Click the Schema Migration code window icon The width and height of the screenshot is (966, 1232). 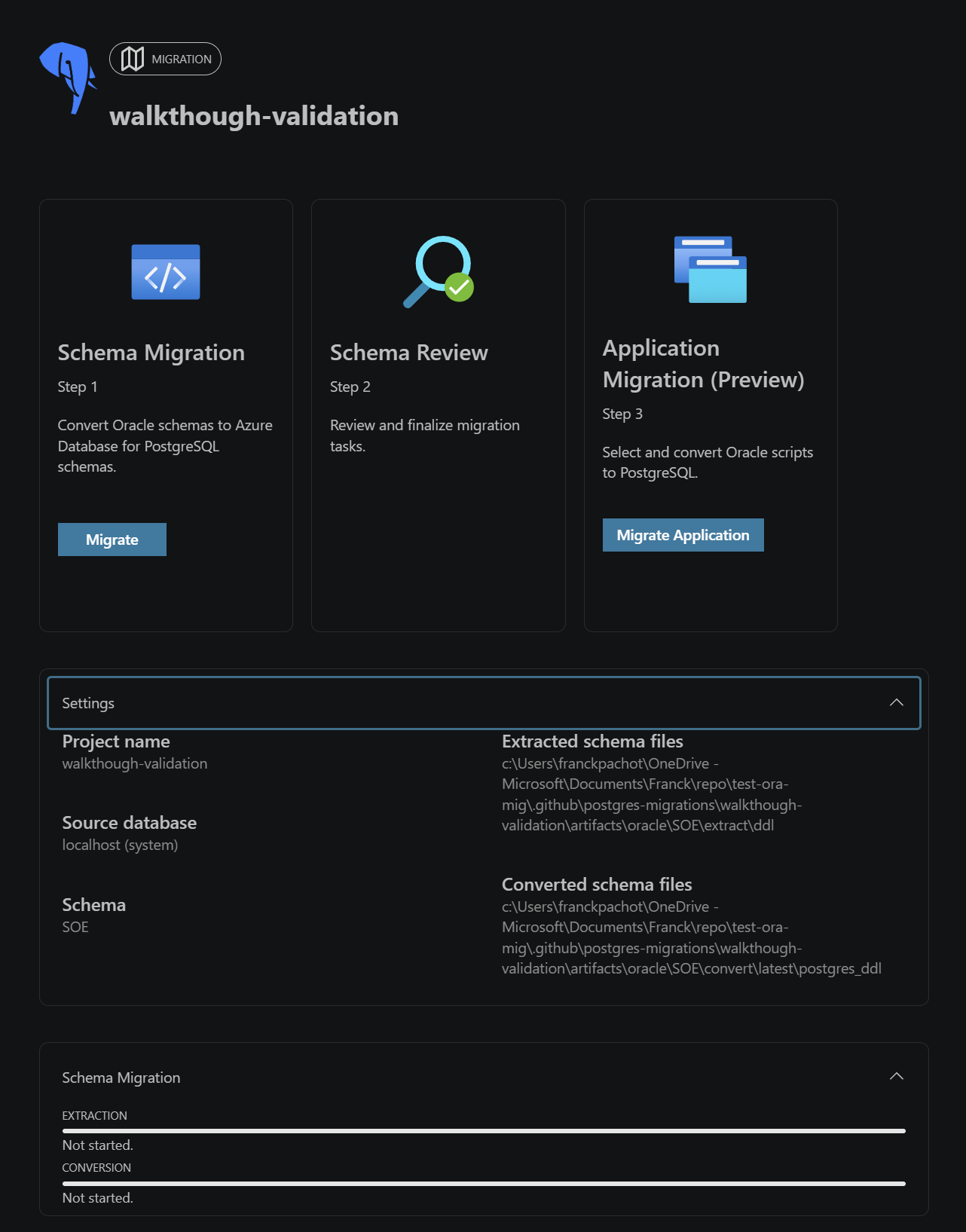[166, 272]
